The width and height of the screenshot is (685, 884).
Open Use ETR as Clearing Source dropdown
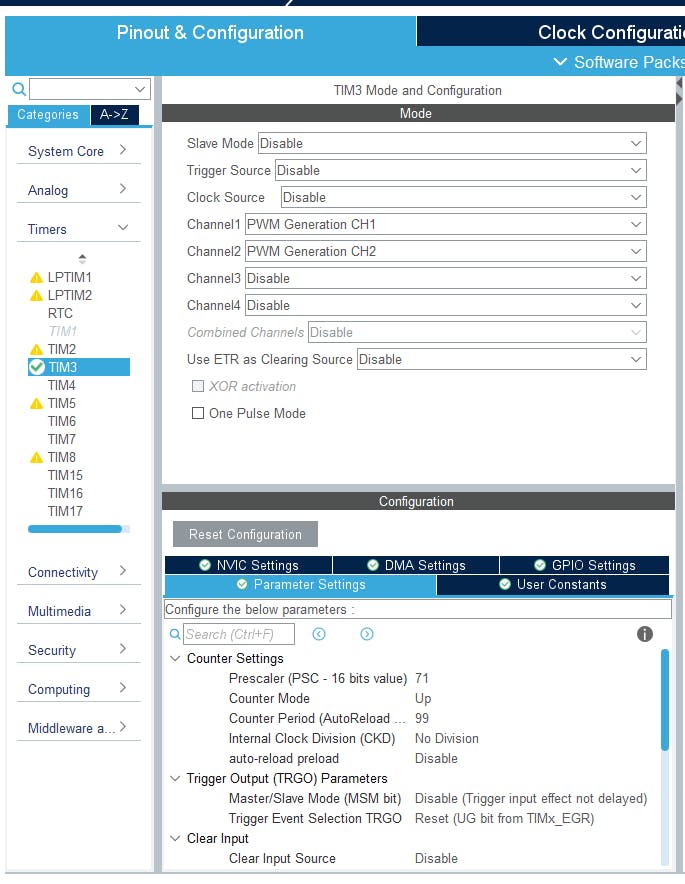pyautogui.click(x=501, y=360)
